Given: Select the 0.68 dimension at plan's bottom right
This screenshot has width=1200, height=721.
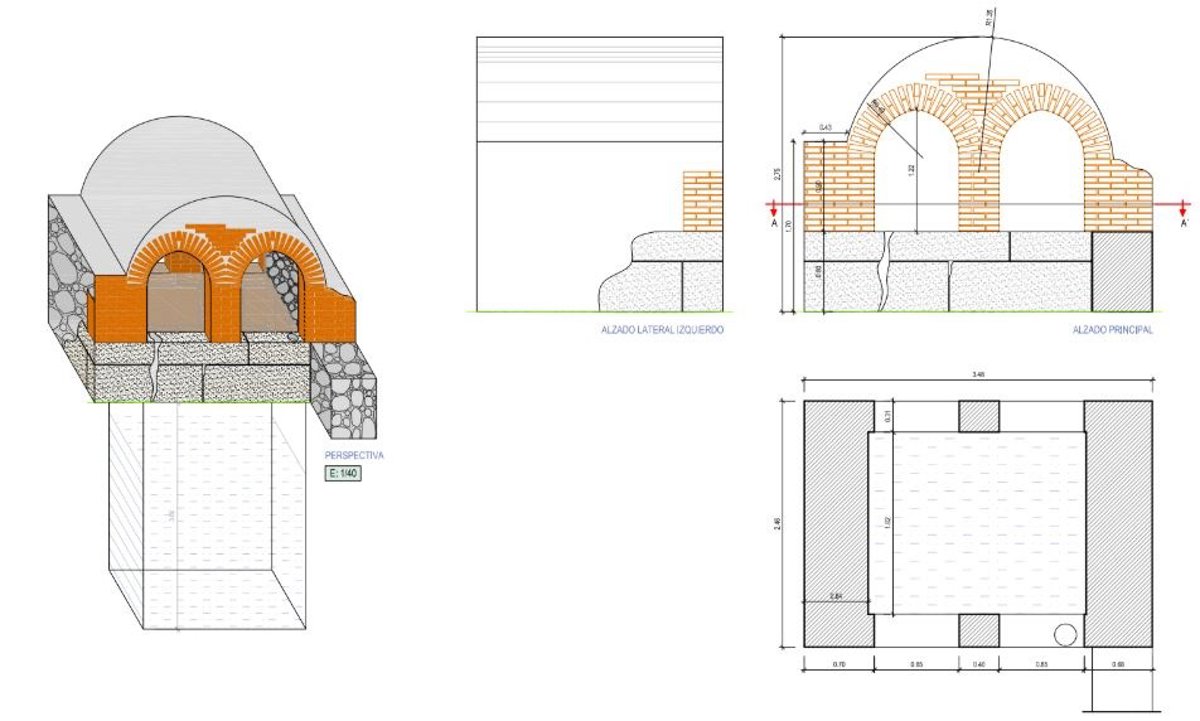Looking at the screenshot, I should pyautogui.click(x=1118, y=664).
